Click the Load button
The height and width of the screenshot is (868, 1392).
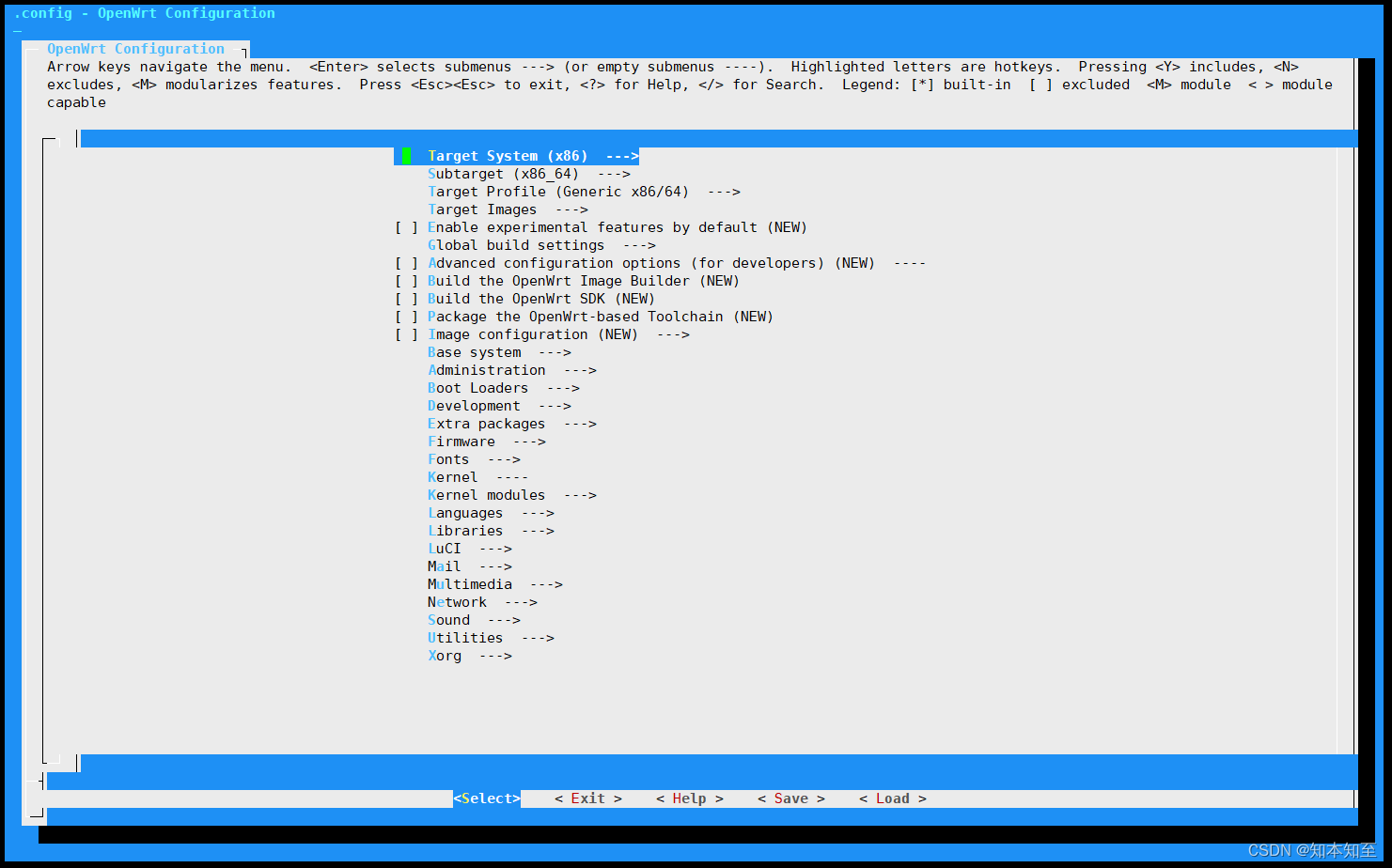[x=893, y=798]
